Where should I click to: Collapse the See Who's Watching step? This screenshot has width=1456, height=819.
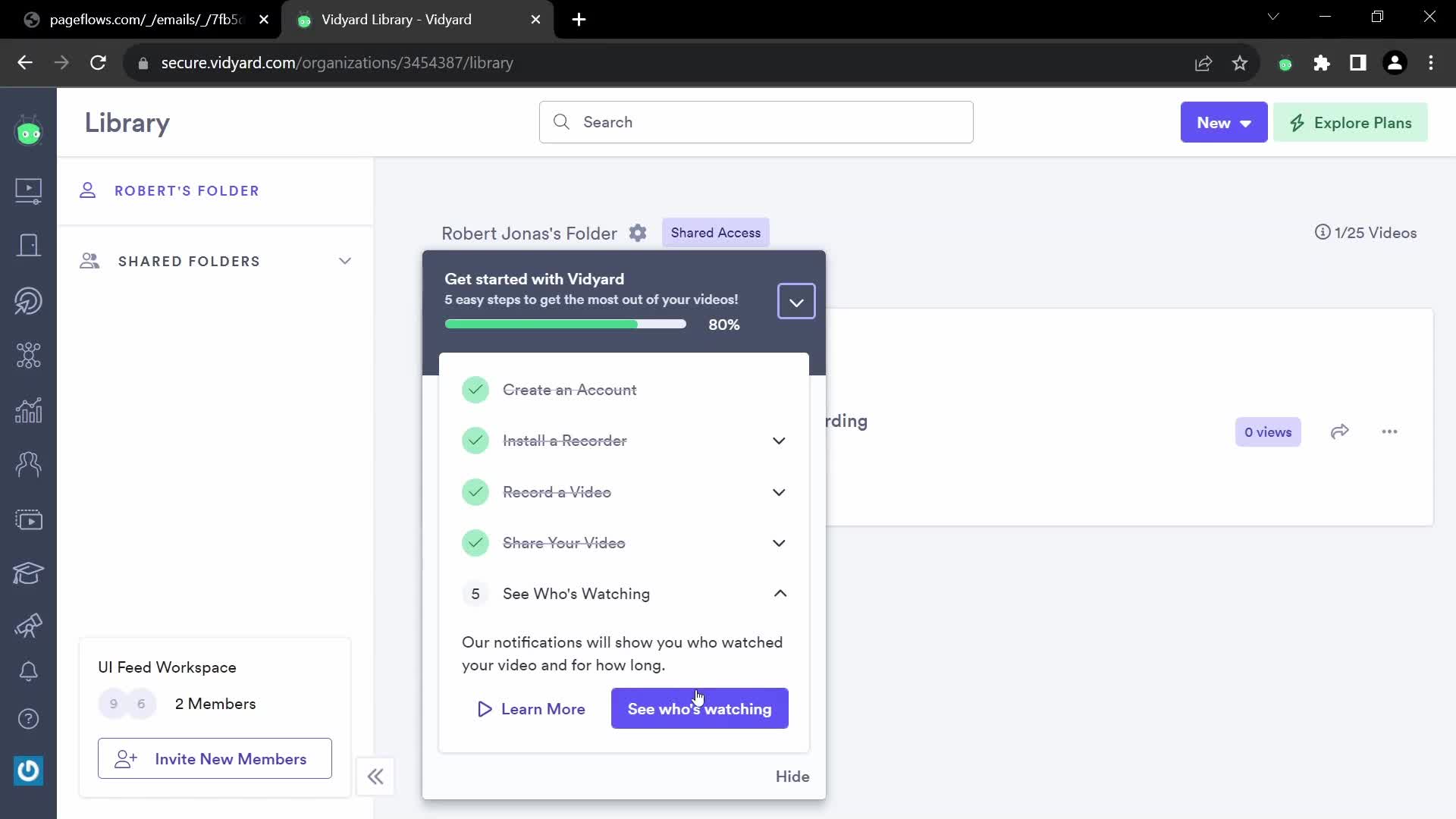[780, 594]
